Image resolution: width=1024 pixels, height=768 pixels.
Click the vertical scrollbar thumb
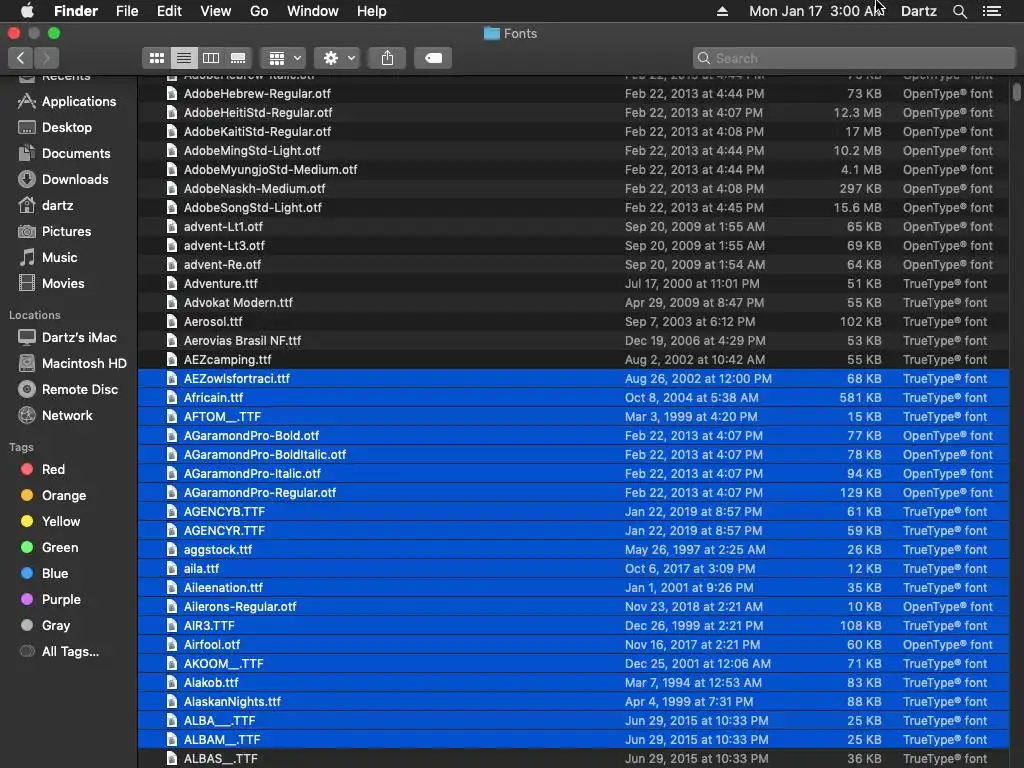coord(1017,90)
